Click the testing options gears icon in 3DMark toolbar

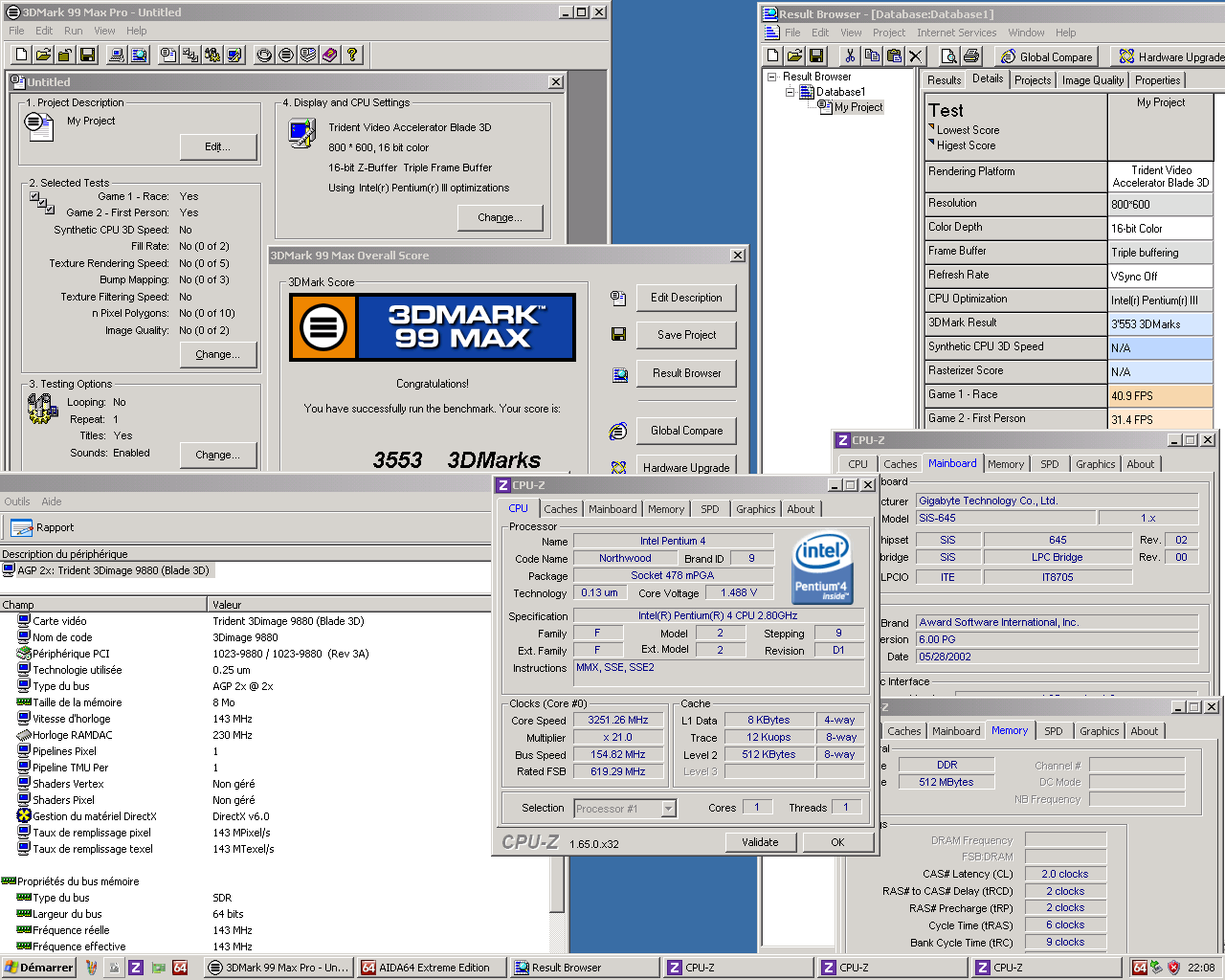point(212,56)
